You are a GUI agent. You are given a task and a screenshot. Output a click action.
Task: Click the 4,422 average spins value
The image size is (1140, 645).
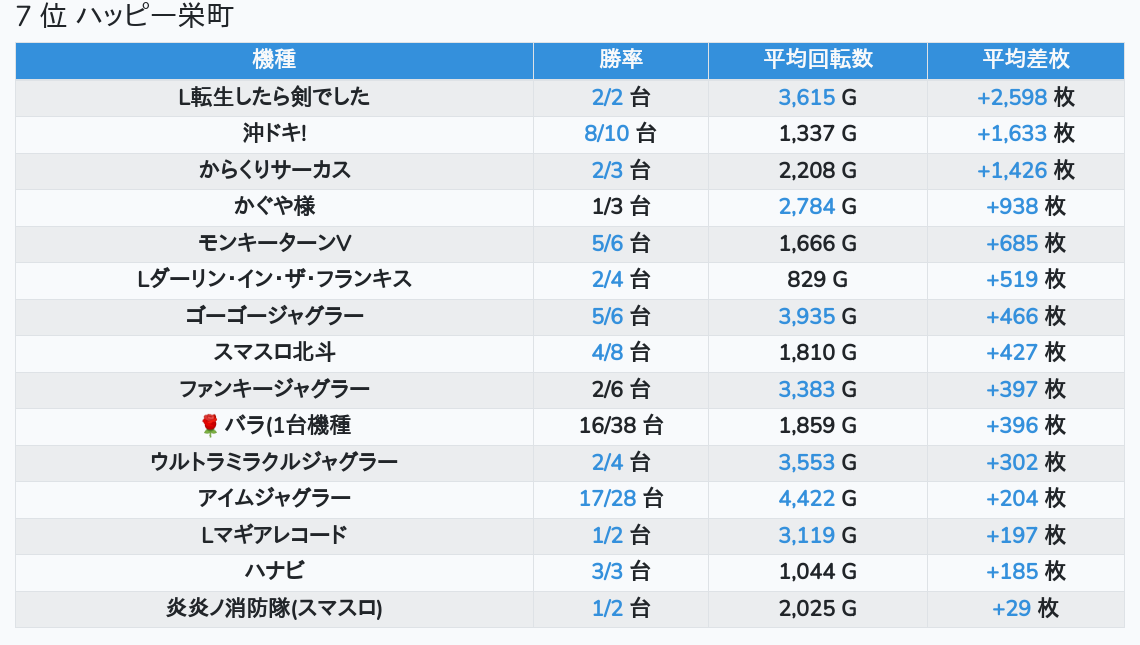pyautogui.click(x=806, y=499)
